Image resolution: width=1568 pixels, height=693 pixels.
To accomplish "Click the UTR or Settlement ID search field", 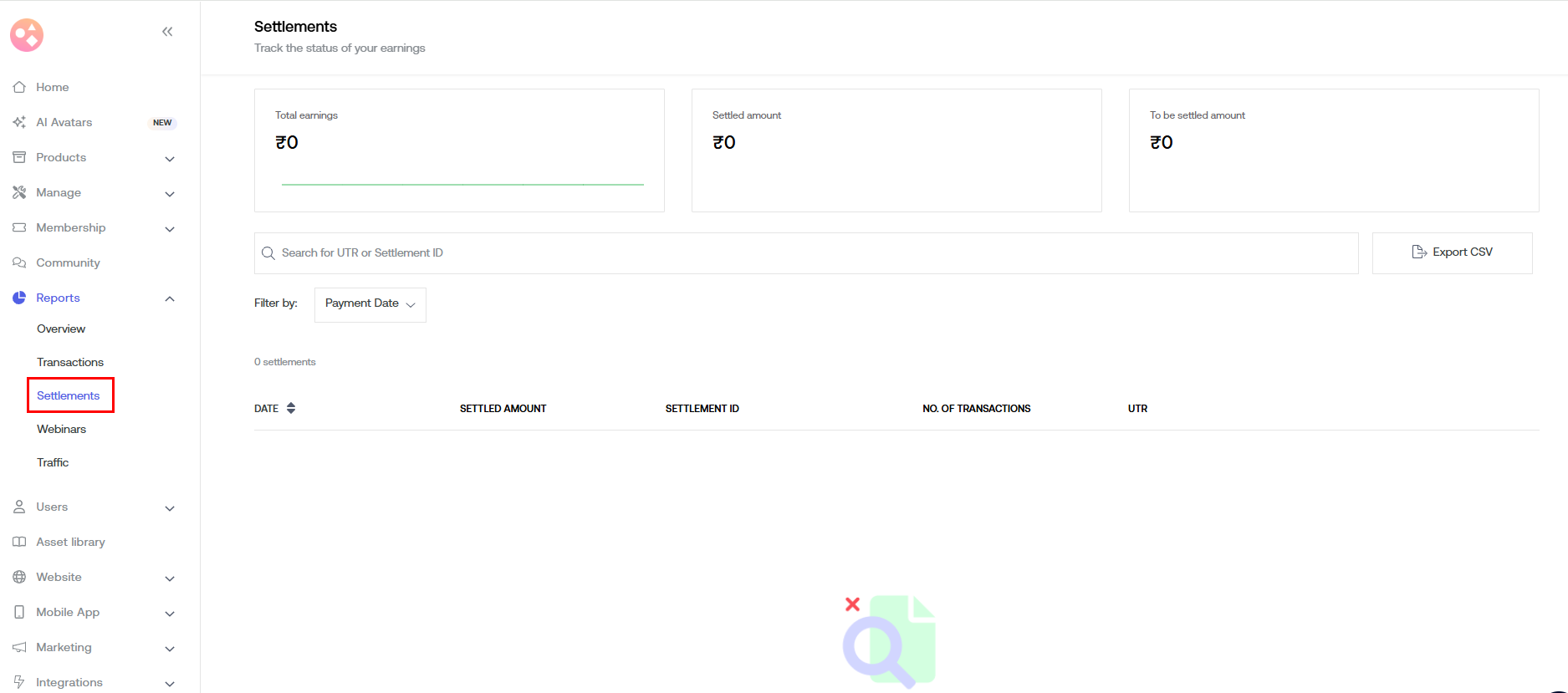I will tap(811, 253).
